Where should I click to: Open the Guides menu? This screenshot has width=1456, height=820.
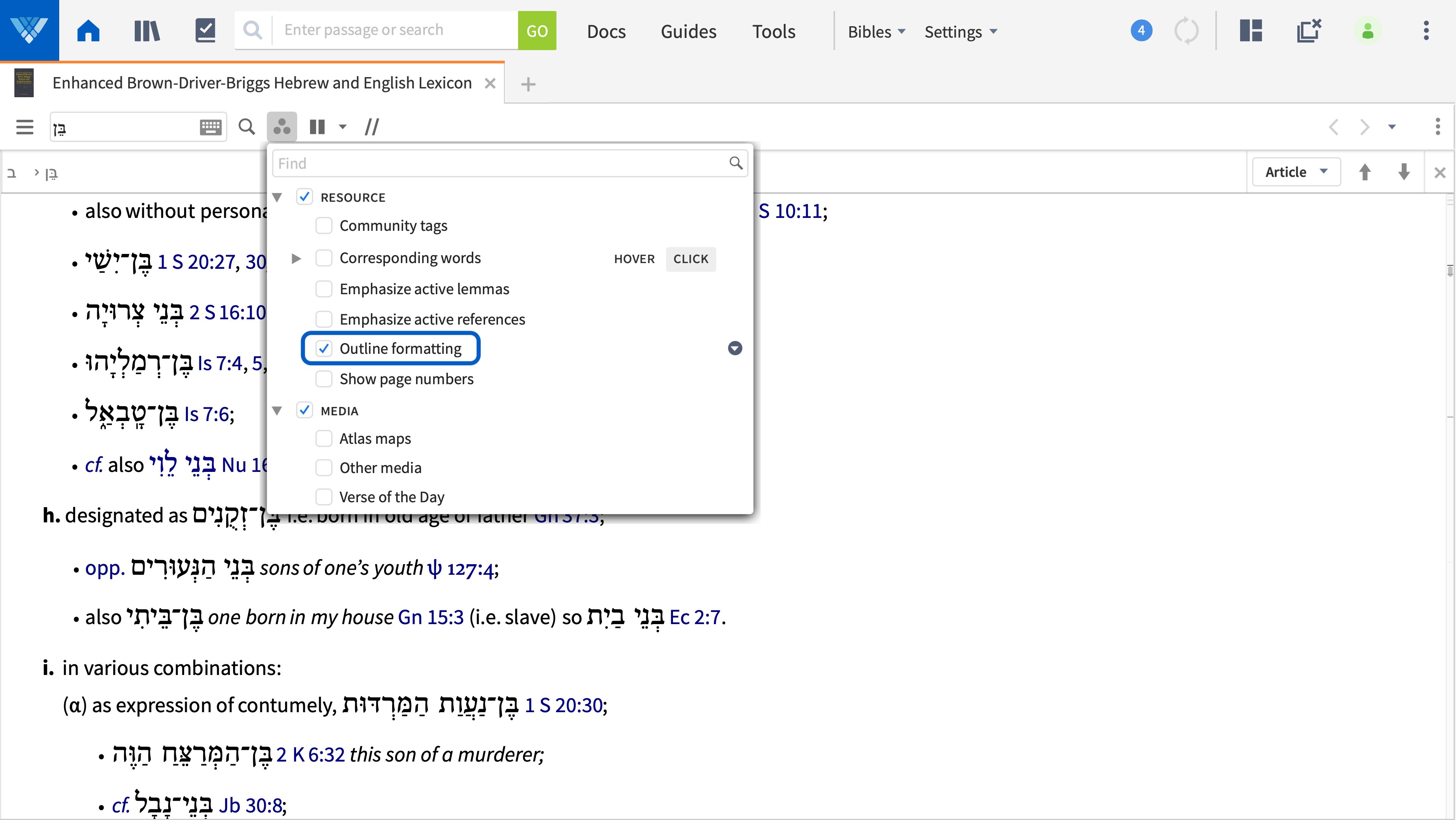click(689, 32)
